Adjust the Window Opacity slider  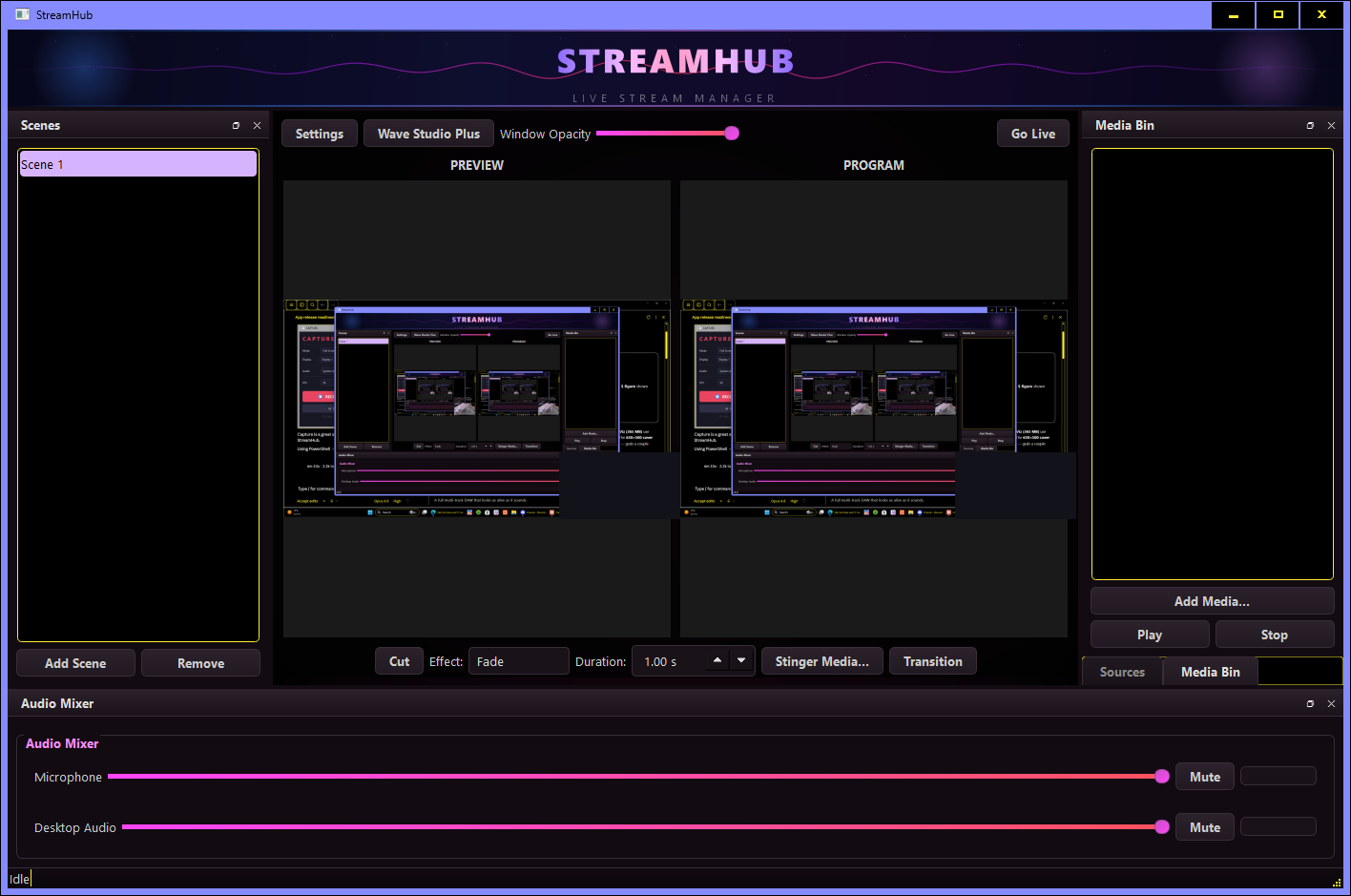click(x=668, y=134)
